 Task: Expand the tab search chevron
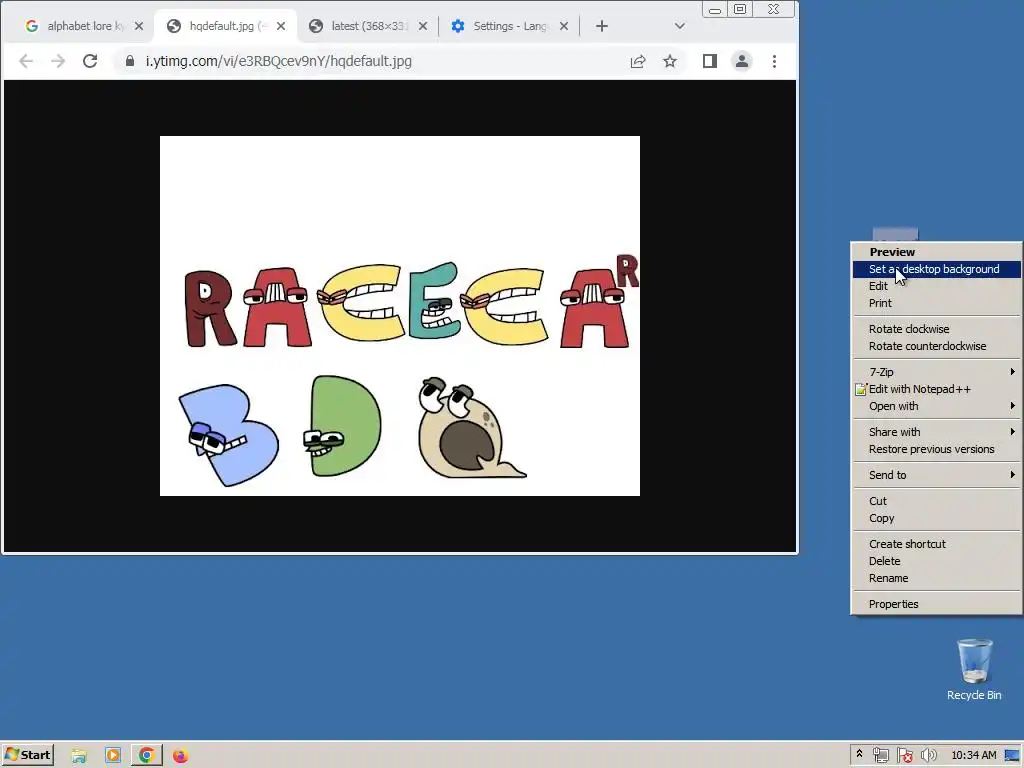click(x=680, y=26)
